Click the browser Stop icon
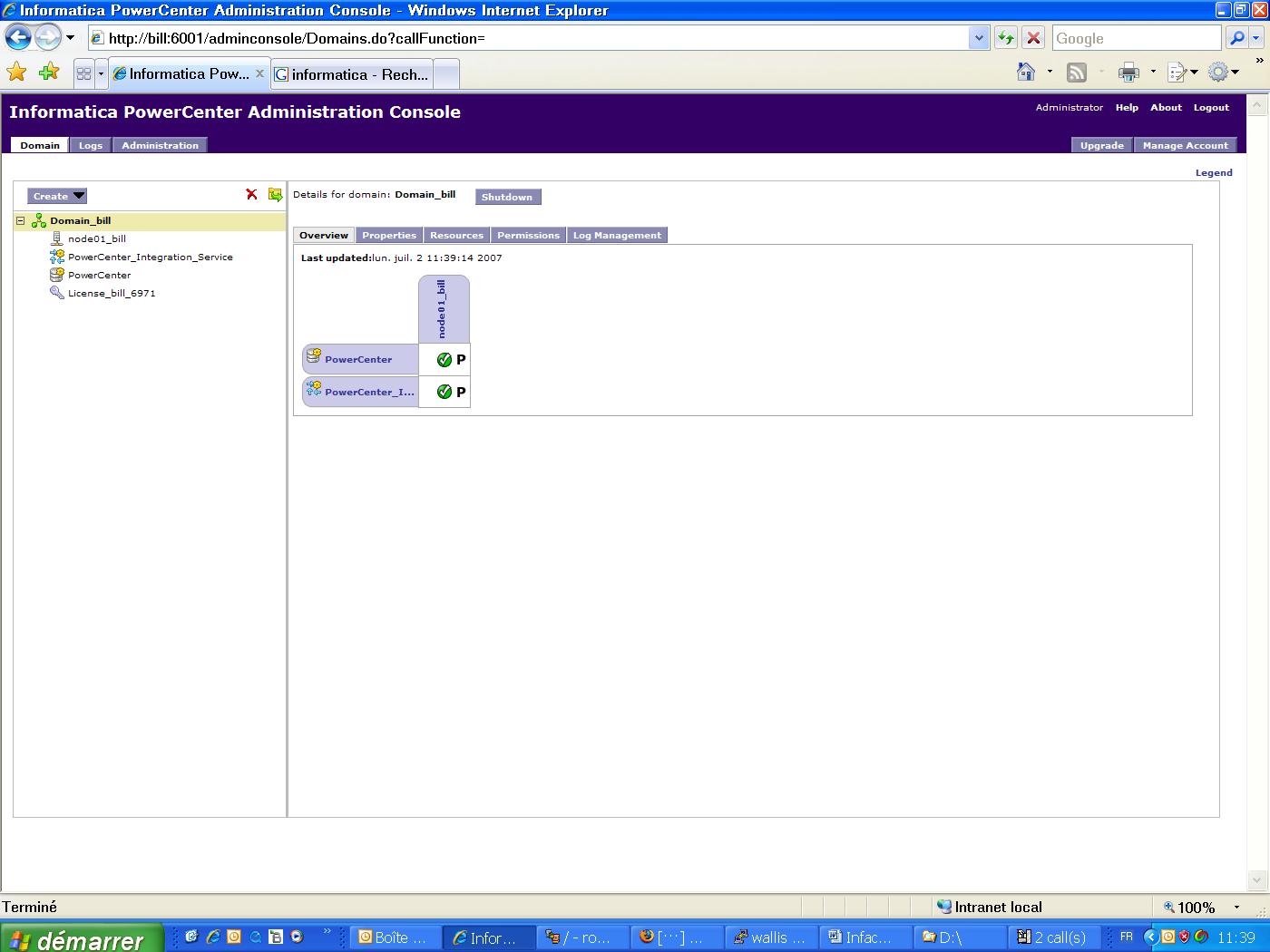Viewport: 1270px width, 952px height. click(x=1033, y=38)
